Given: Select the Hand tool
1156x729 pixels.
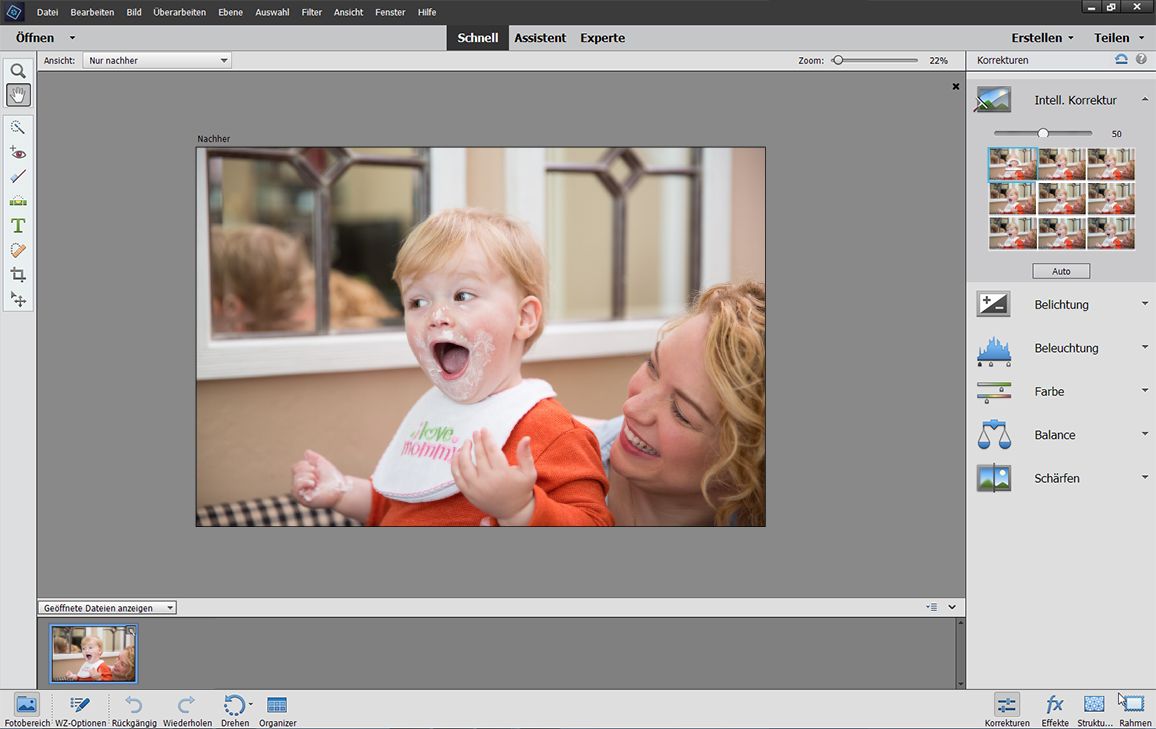Looking at the screenshot, I should (x=18, y=96).
